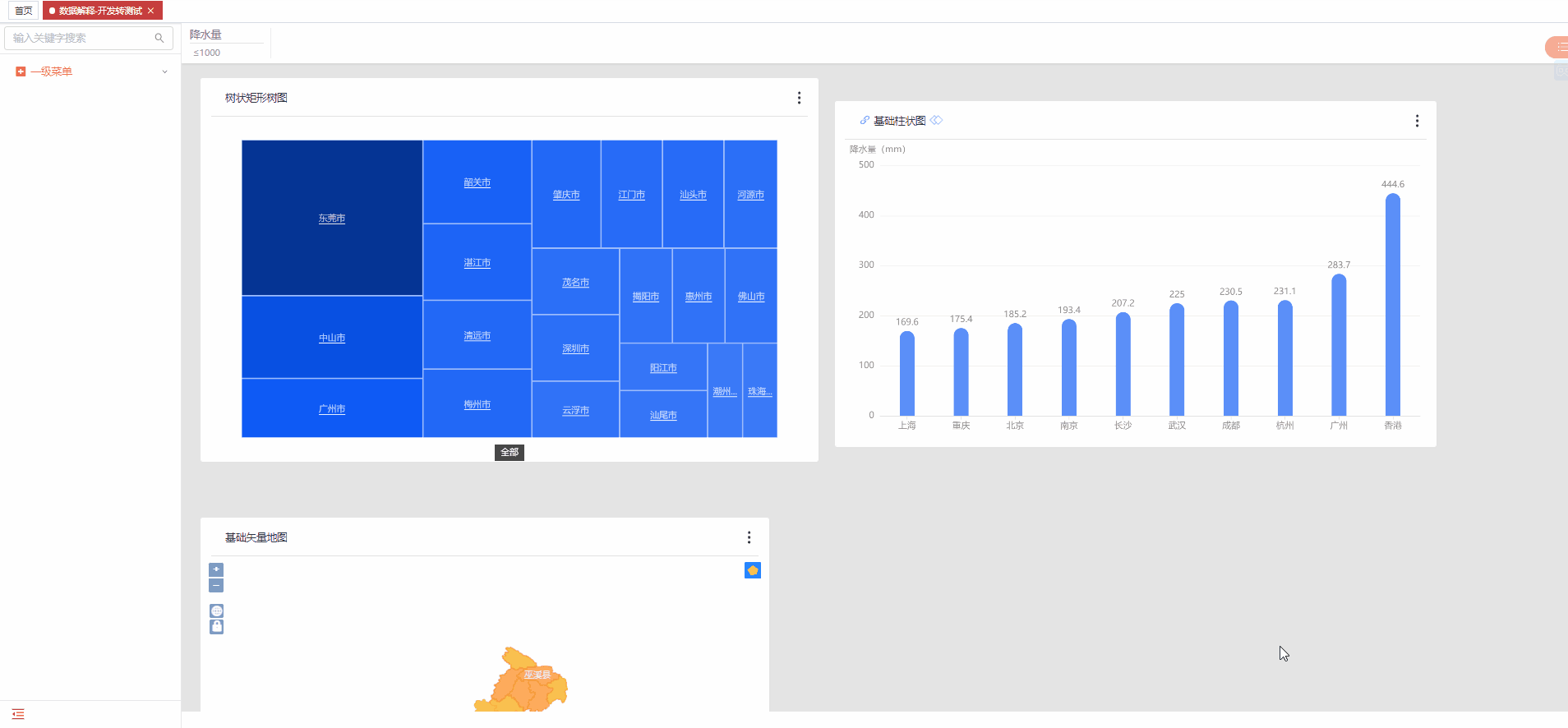Image resolution: width=1568 pixels, height=728 pixels.
Task: Toggle the lock icon on the map
Action: (x=216, y=627)
